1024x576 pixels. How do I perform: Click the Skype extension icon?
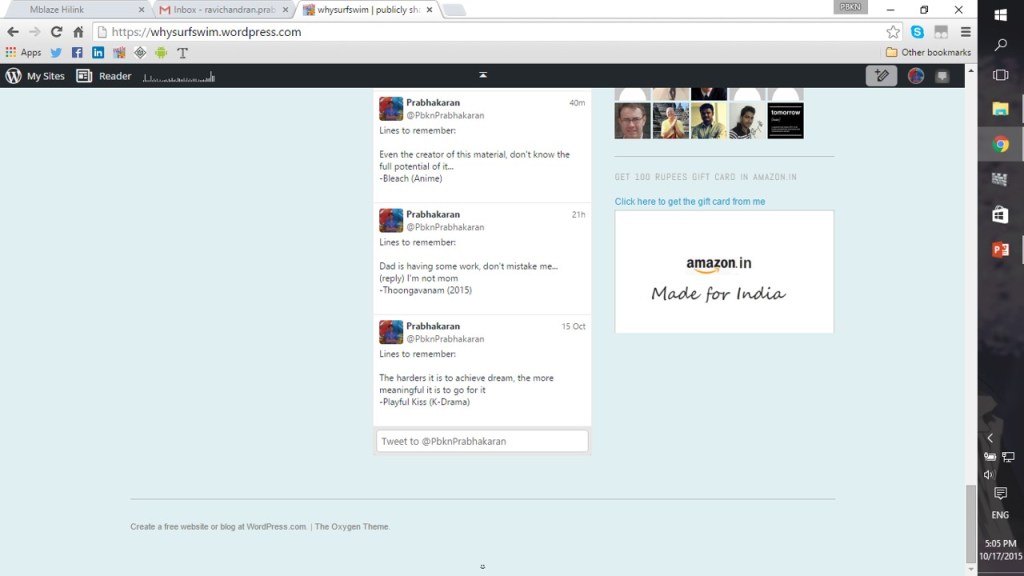tap(917, 32)
